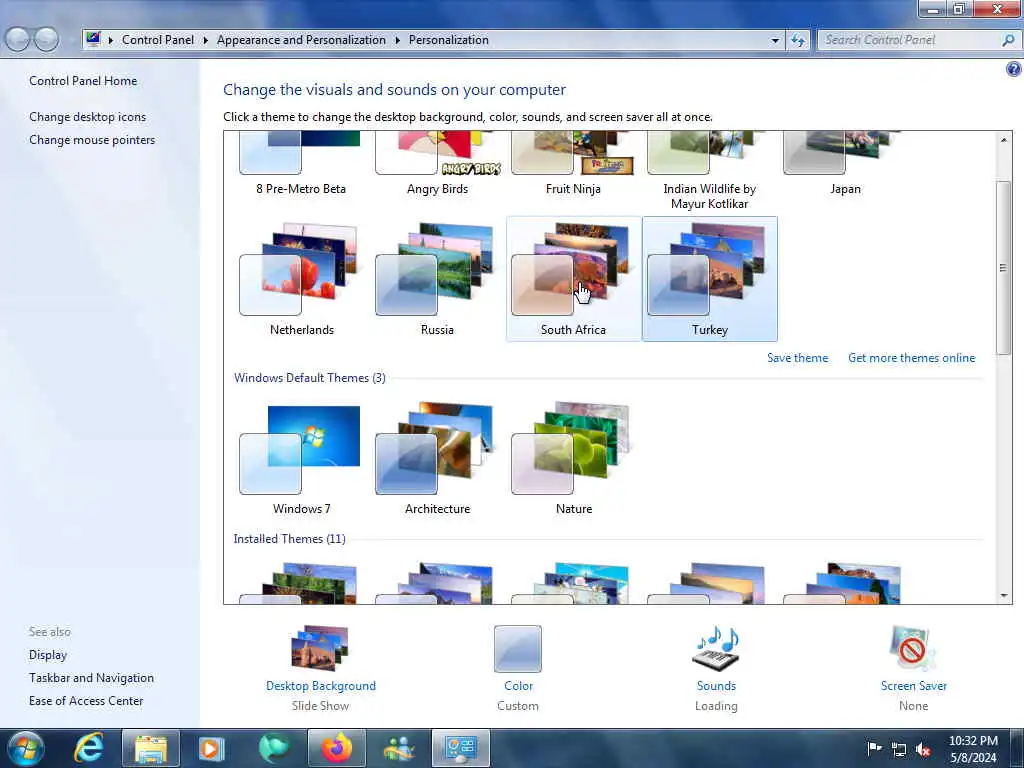Click Appearance and Personalization breadcrumb
Screen dimensions: 1024x768
pos(301,40)
